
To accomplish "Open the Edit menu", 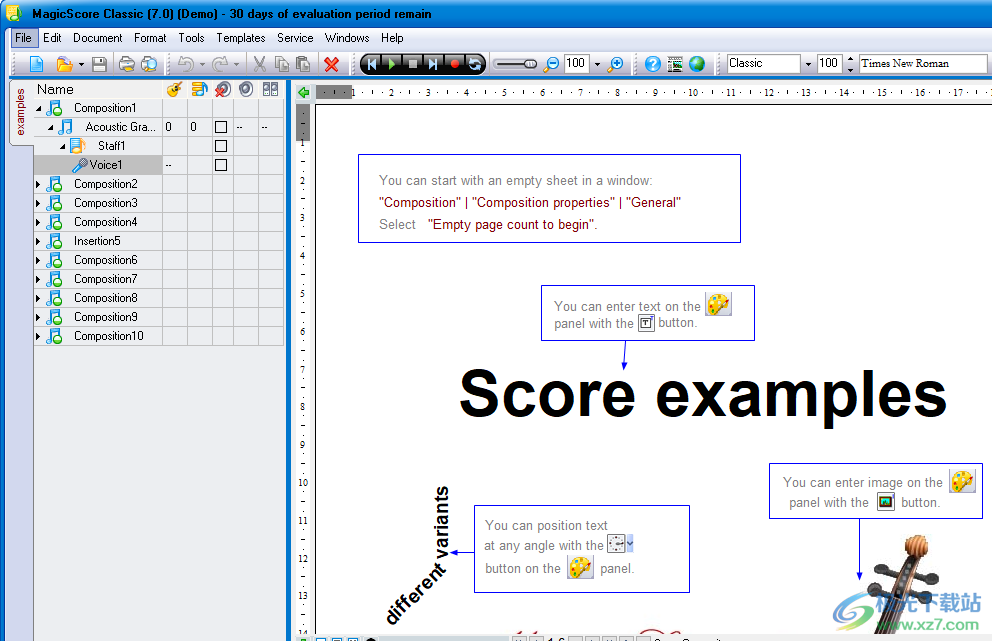I will (52, 38).
